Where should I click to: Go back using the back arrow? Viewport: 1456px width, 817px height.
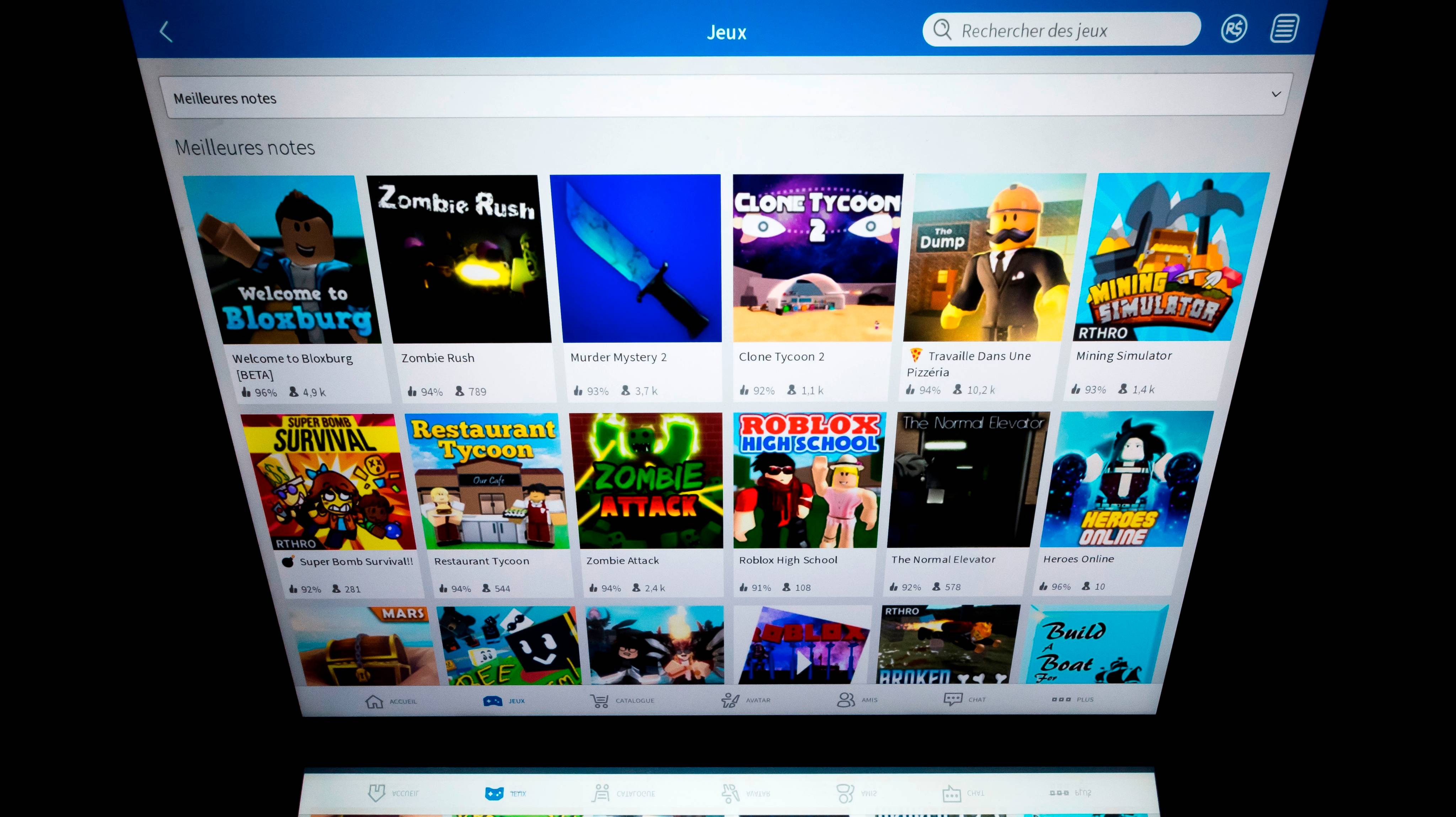click(x=166, y=32)
